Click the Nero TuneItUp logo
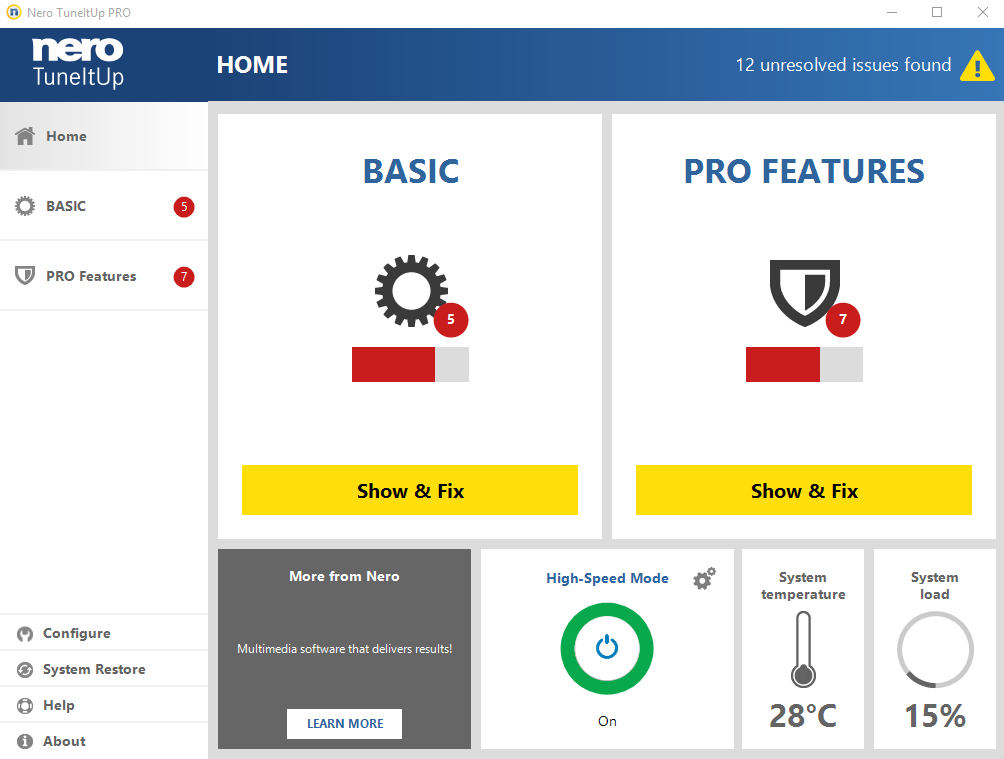This screenshot has height=759, width=1004. tap(78, 63)
